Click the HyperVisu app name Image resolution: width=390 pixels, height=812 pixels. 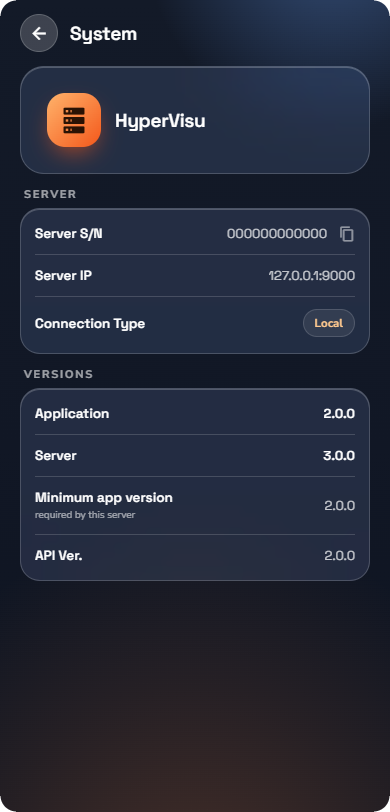tap(160, 121)
